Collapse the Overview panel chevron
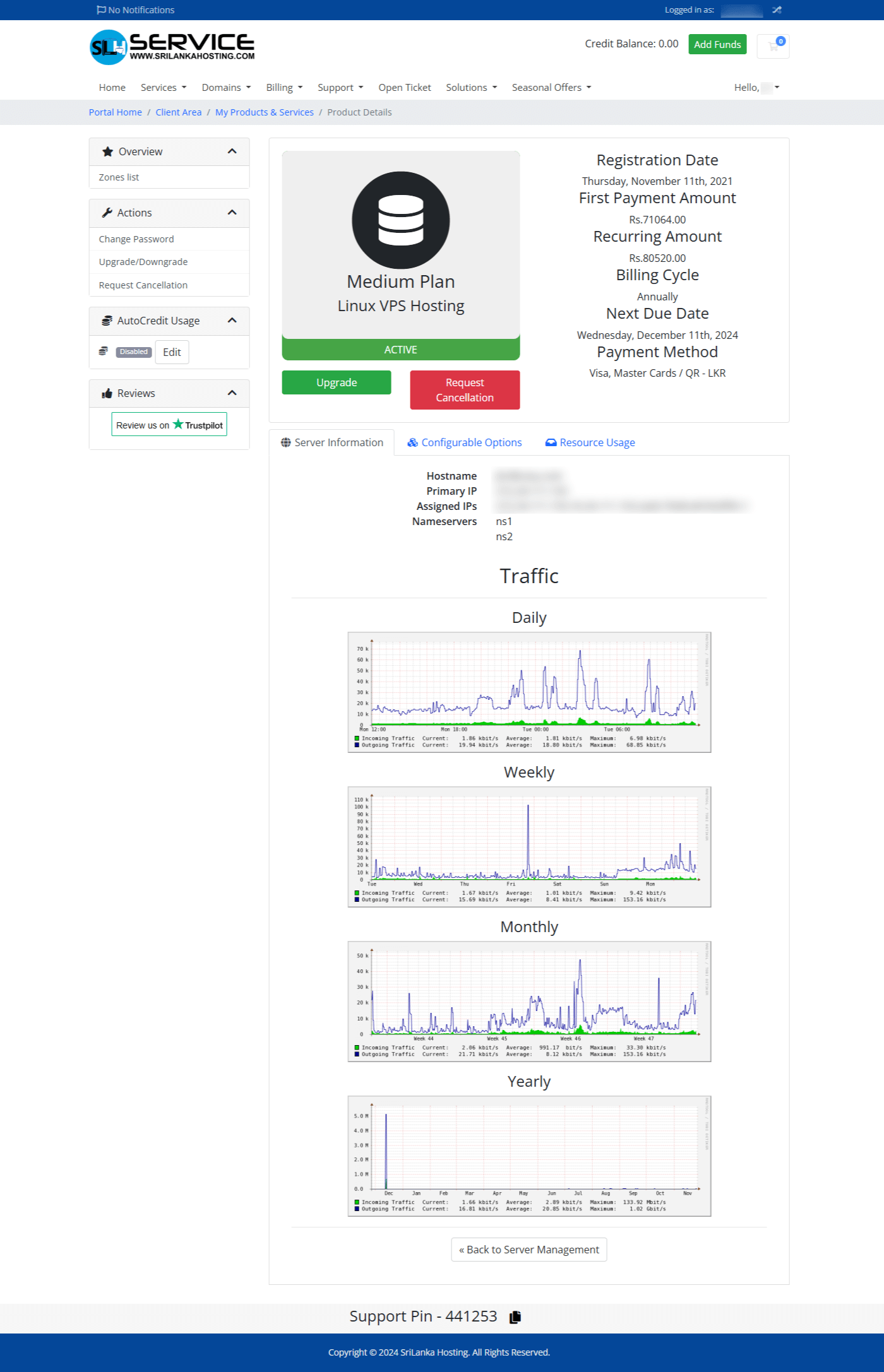 pyautogui.click(x=232, y=151)
